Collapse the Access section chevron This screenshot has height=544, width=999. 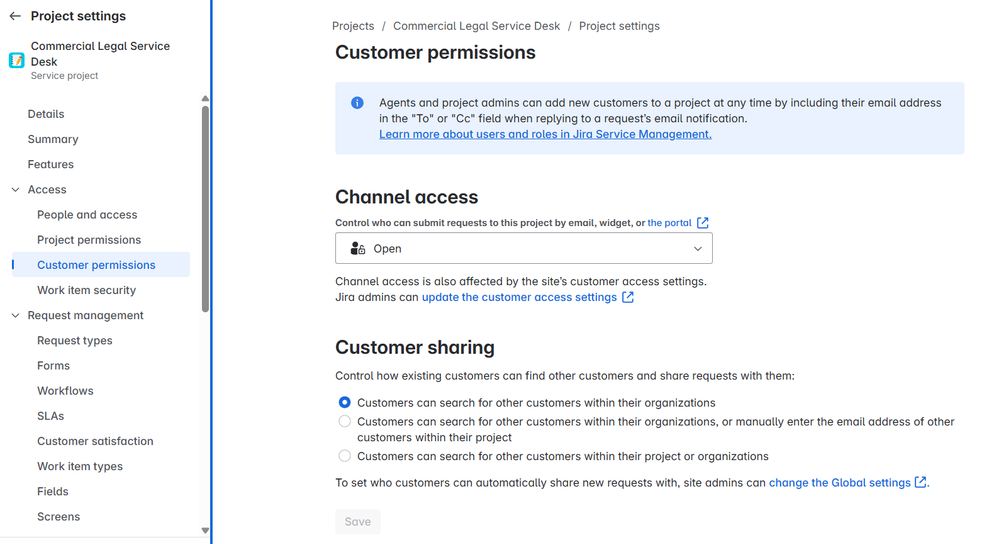(16, 189)
